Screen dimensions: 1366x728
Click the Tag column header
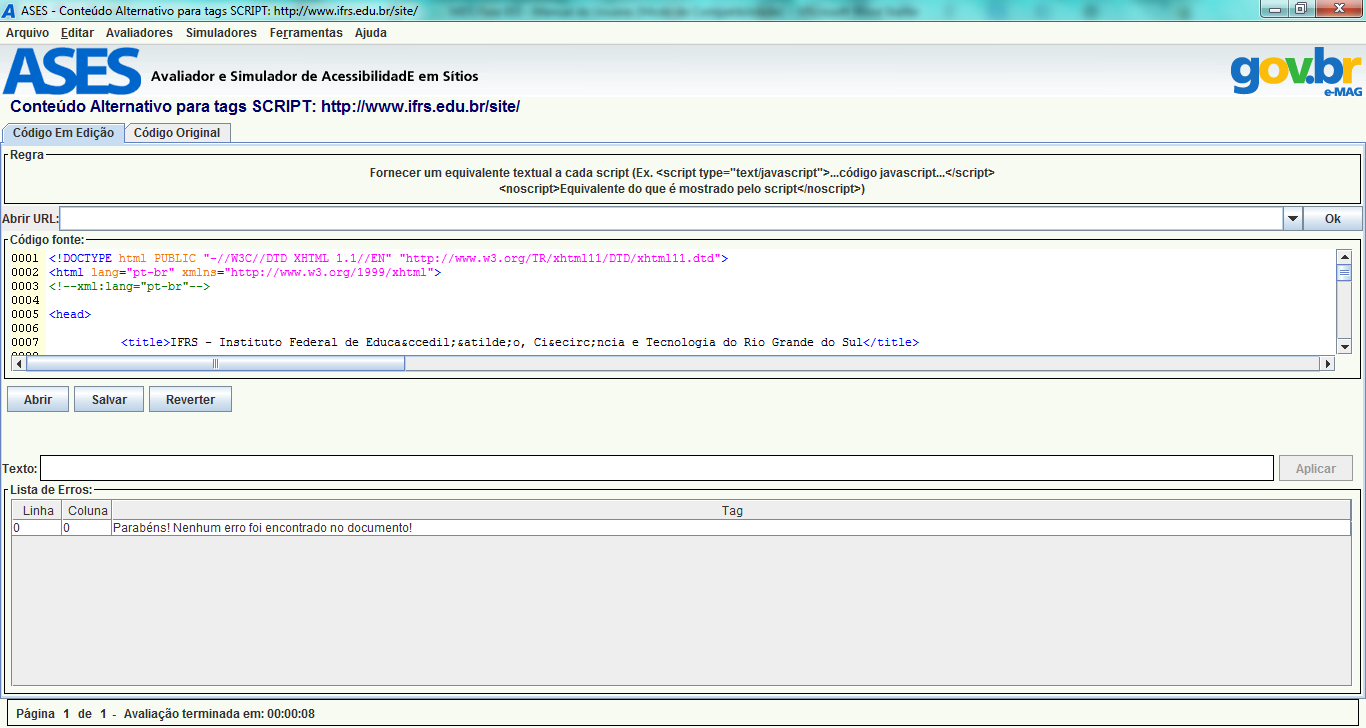point(732,511)
